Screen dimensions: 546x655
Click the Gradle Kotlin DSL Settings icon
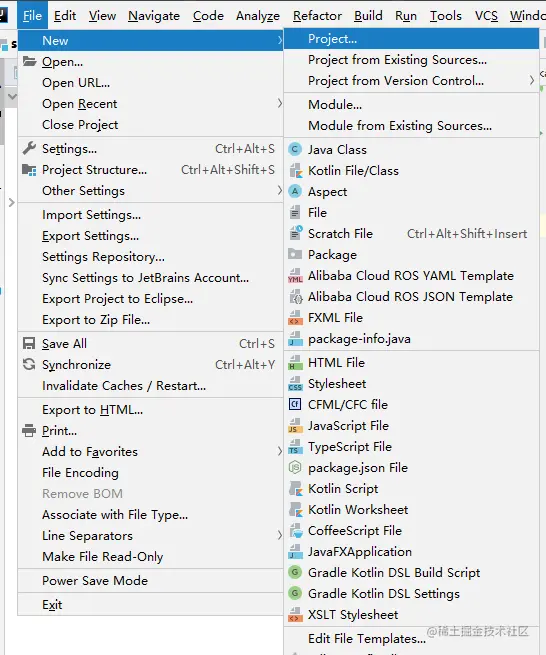click(295, 593)
